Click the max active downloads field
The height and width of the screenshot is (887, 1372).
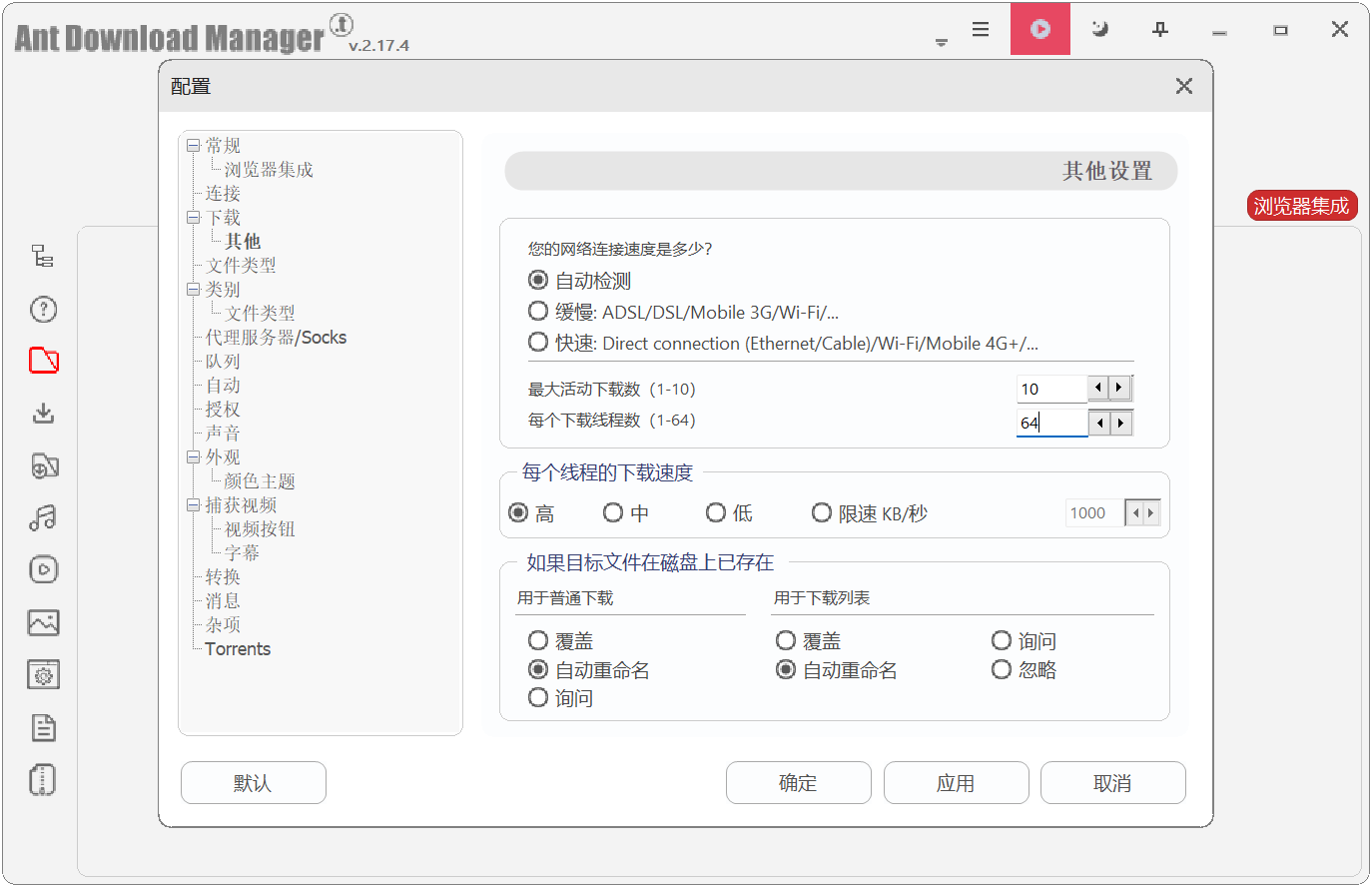click(1051, 389)
